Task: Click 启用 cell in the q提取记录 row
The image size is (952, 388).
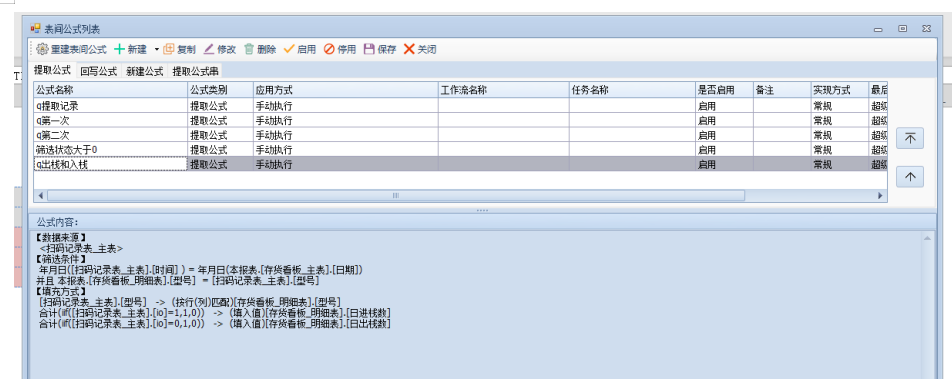Action: point(725,105)
